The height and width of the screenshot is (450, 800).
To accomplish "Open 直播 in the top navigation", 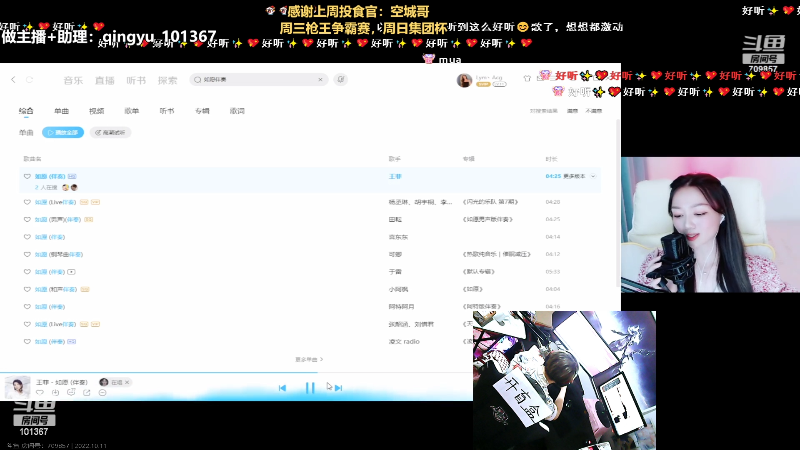I will point(105,80).
